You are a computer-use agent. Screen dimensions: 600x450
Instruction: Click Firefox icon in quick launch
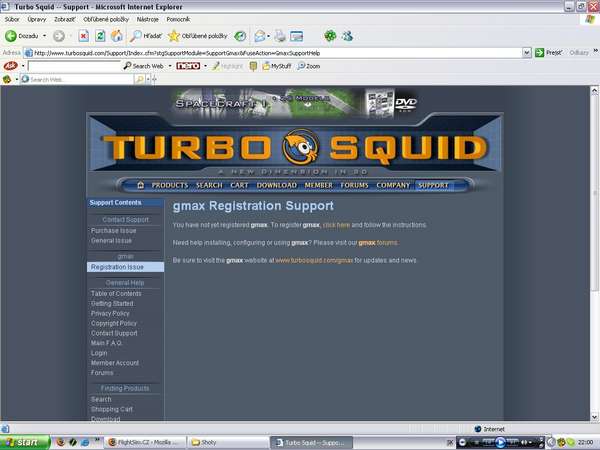click(61, 442)
